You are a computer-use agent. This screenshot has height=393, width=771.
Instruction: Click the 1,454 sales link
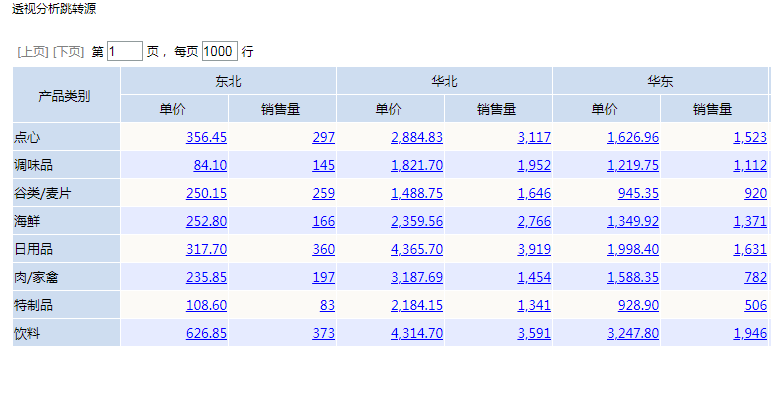(x=534, y=277)
